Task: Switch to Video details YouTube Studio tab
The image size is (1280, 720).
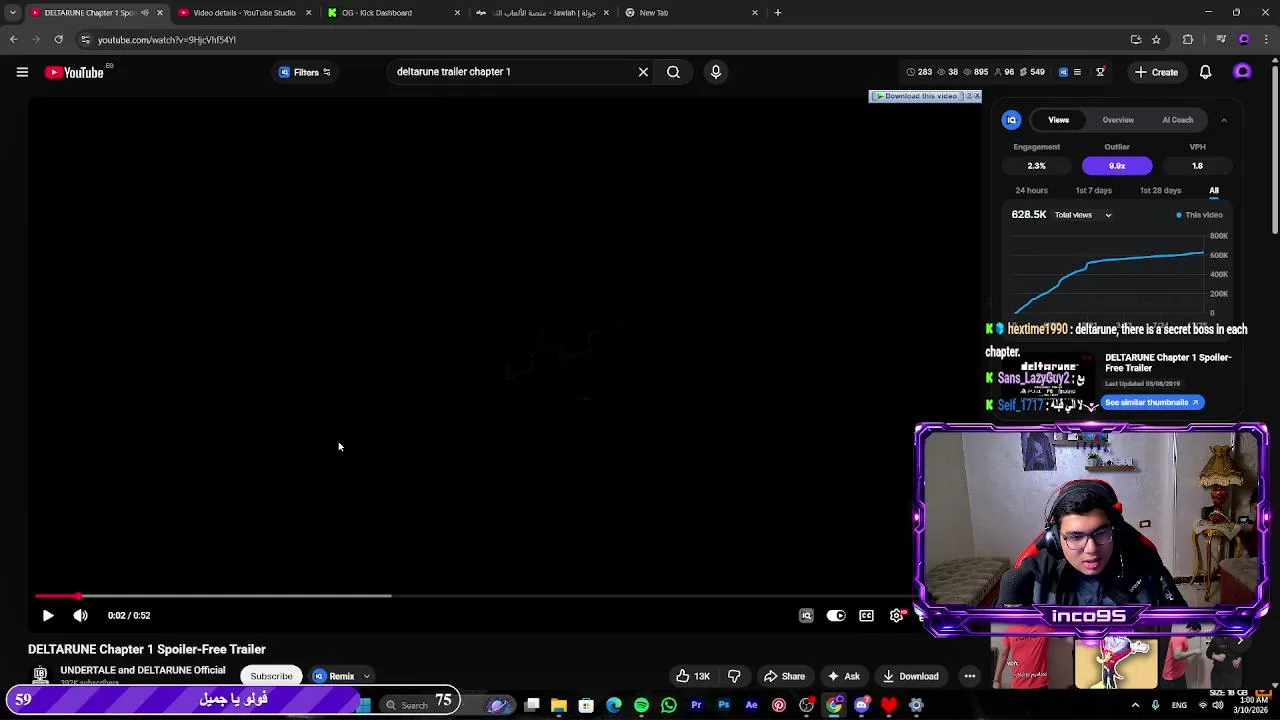Action: pyautogui.click(x=243, y=13)
